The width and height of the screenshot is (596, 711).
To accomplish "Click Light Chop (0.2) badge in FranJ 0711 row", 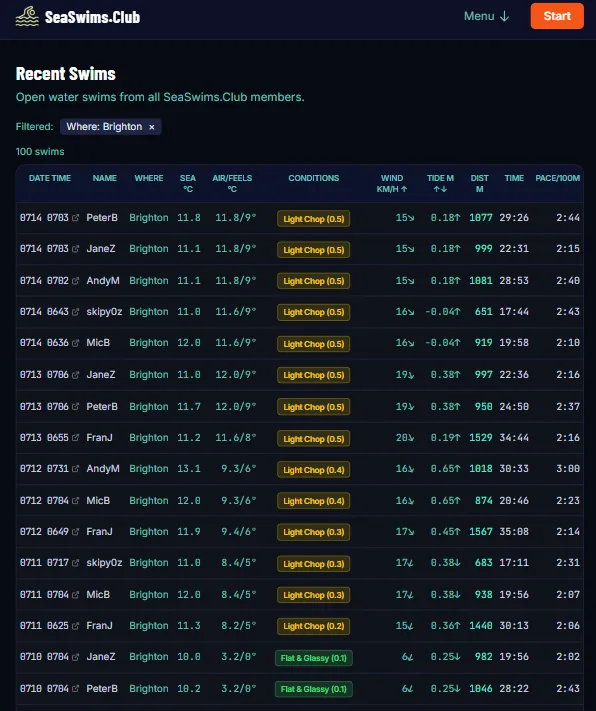I will pos(313,626).
